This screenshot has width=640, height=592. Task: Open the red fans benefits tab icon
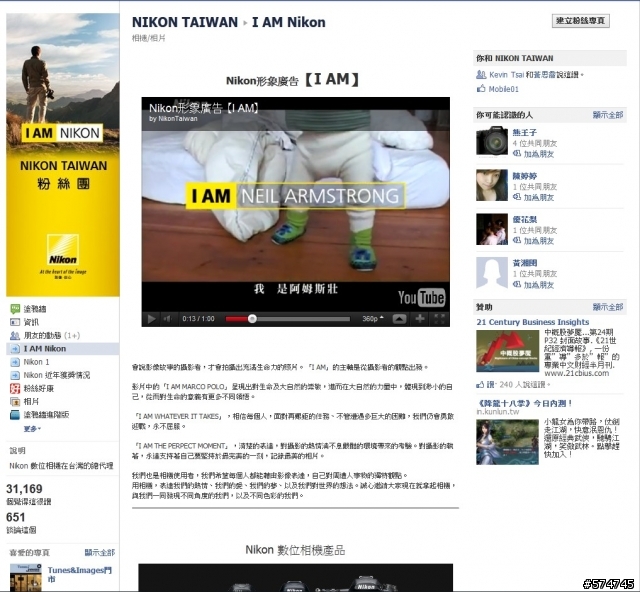[15, 388]
